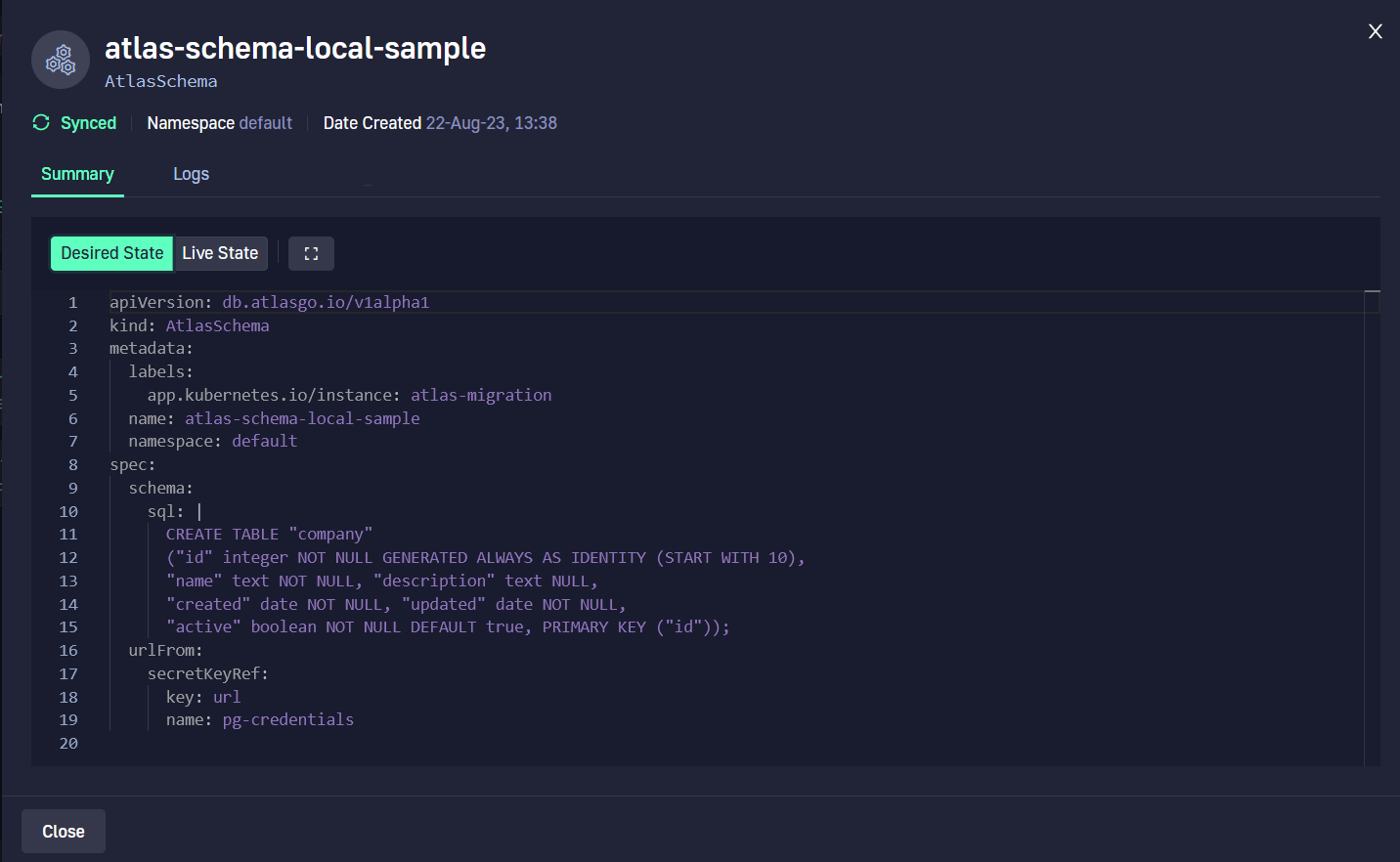Click the pg-credentials value in YAML
The height and width of the screenshot is (862, 1400).
[288, 719]
